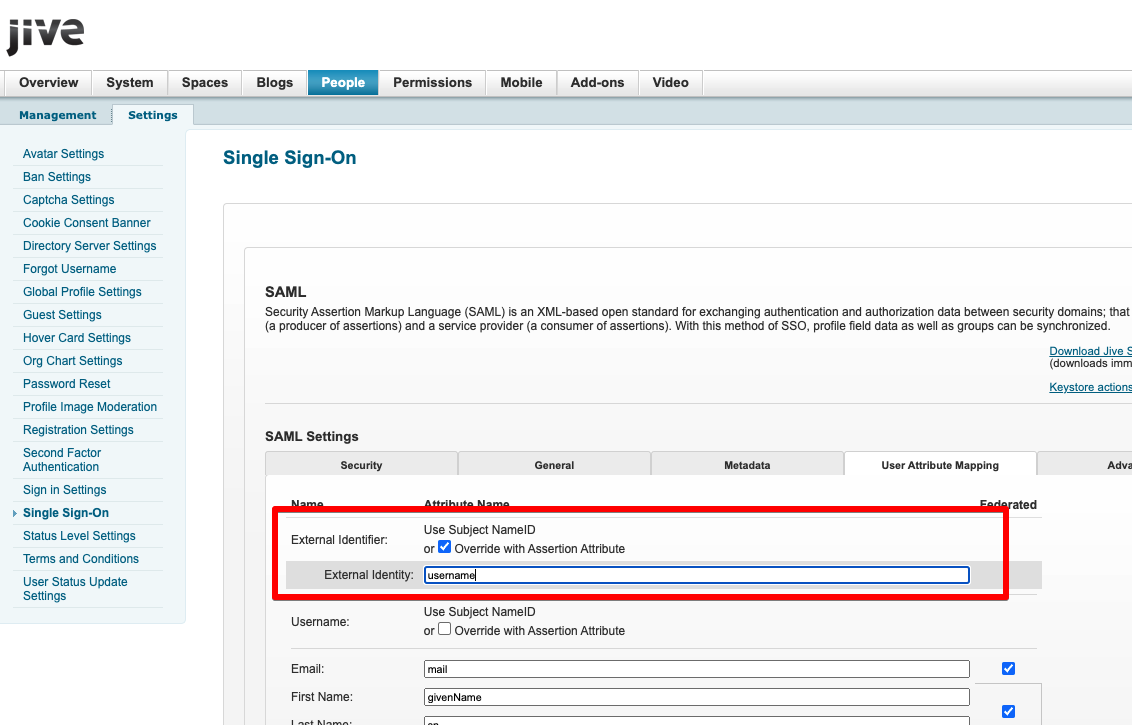Open the Keystore actions link
Screen dimensions: 1132x725
1090,388
